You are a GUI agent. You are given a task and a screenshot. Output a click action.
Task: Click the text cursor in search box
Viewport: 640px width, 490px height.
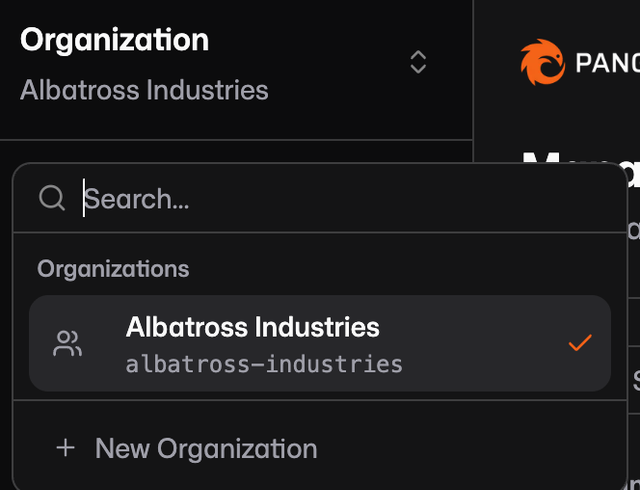click(x=84, y=198)
